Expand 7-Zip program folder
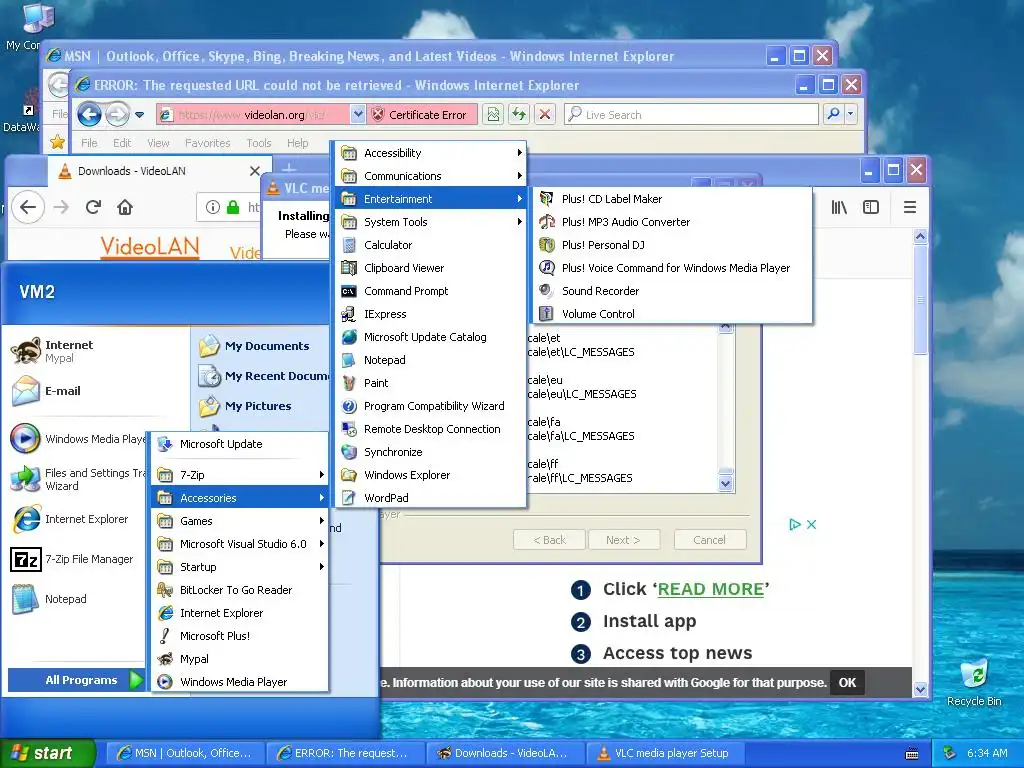 pyautogui.click(x=239, y=475)
